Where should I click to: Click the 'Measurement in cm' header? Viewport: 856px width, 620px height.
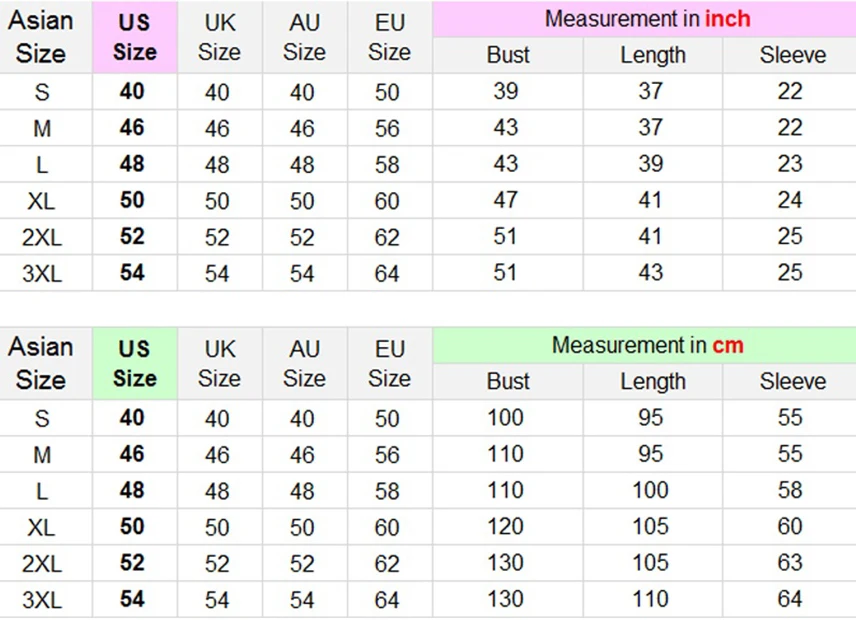[x=647, y=346]
